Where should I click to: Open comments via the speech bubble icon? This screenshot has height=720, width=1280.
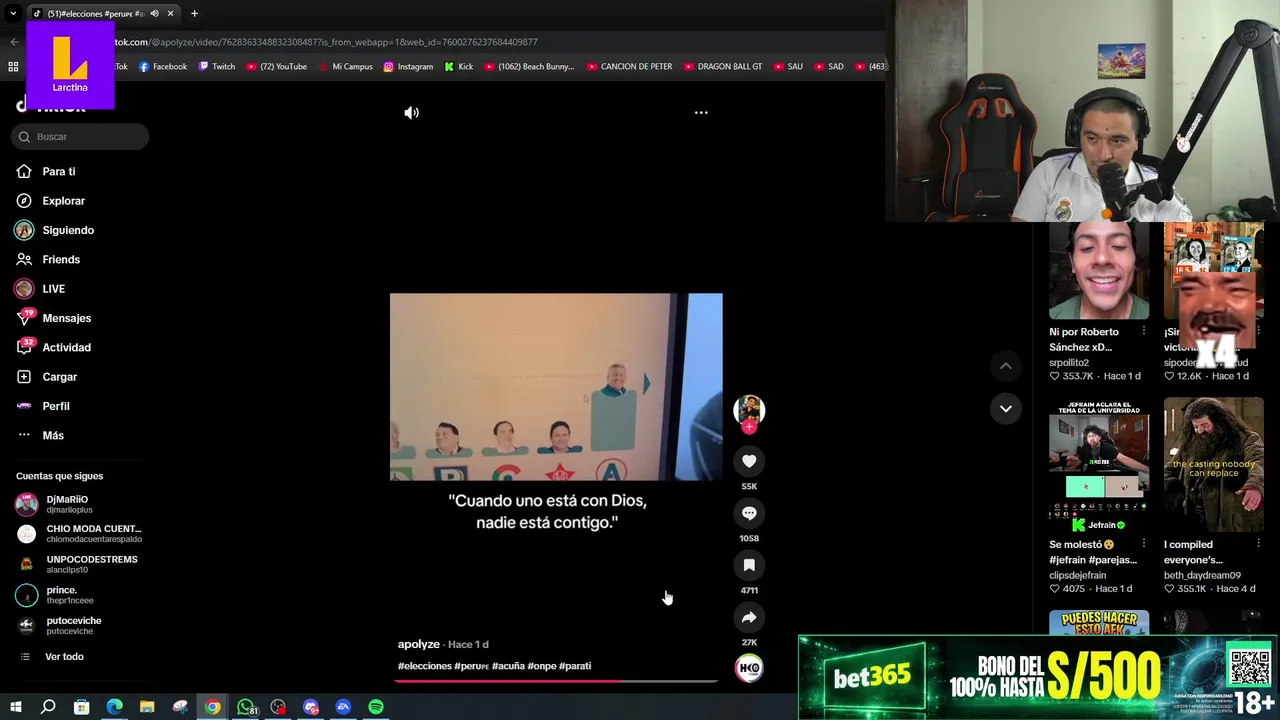coord(749,513)
